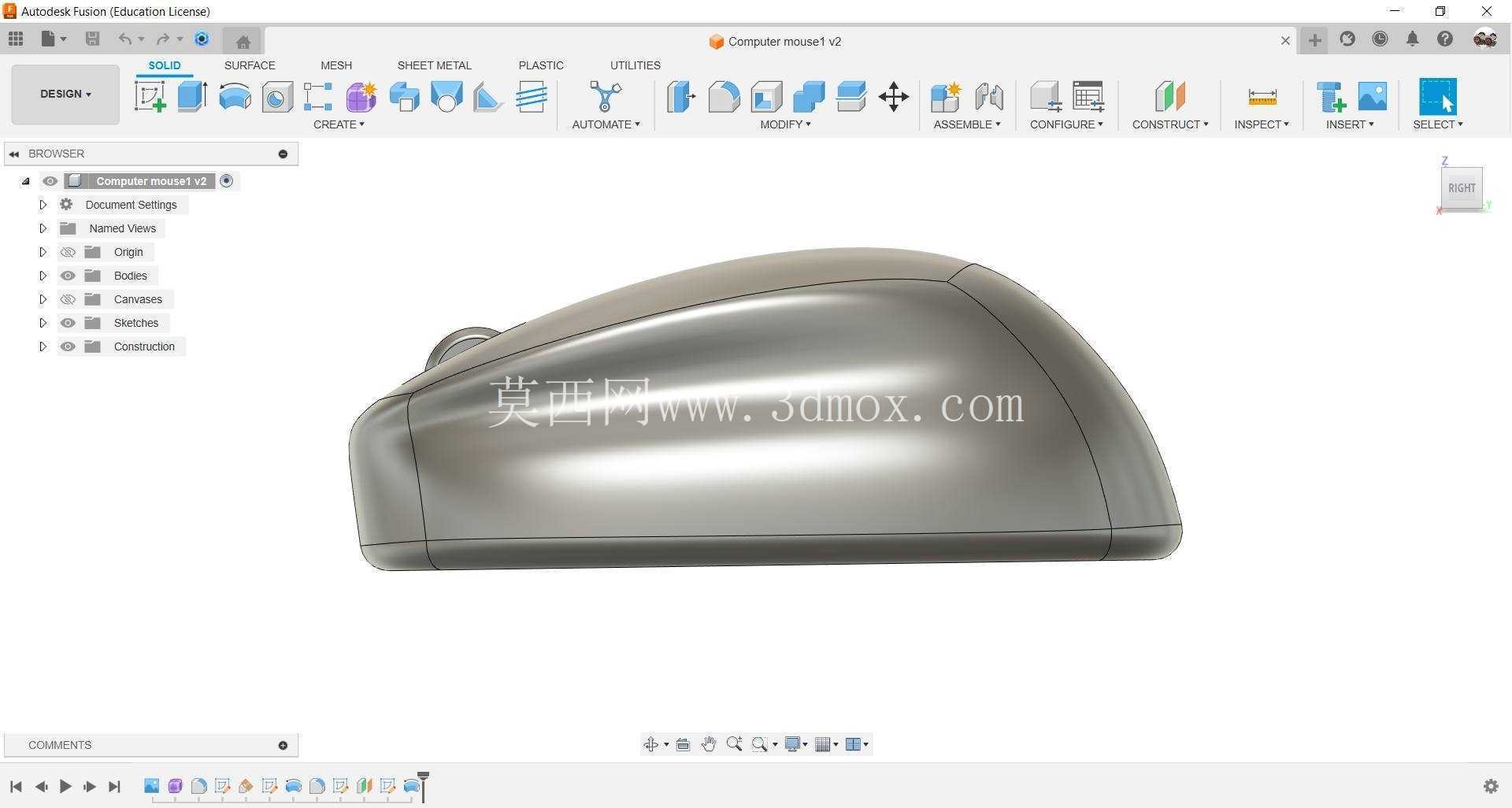This screenshot has height=808, width=1512.
Task: Switch to the MESH tab
Action: (x=336, y=65)
